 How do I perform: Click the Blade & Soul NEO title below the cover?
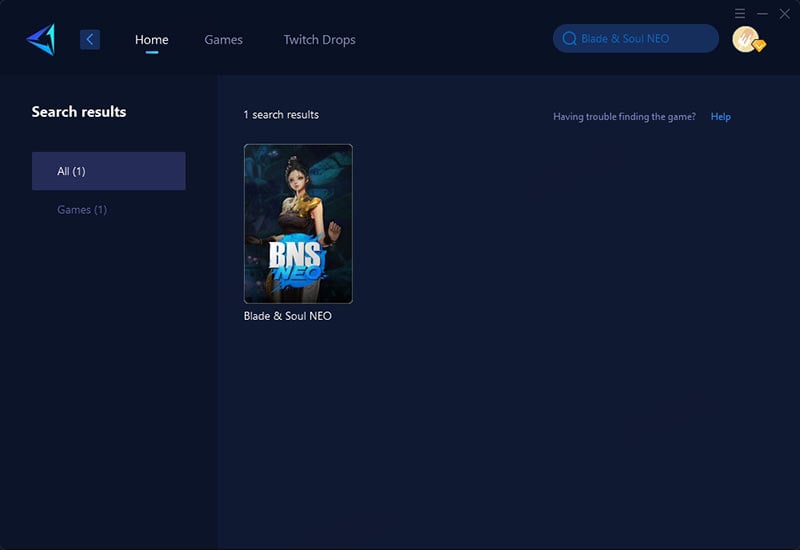pos(288,316)
